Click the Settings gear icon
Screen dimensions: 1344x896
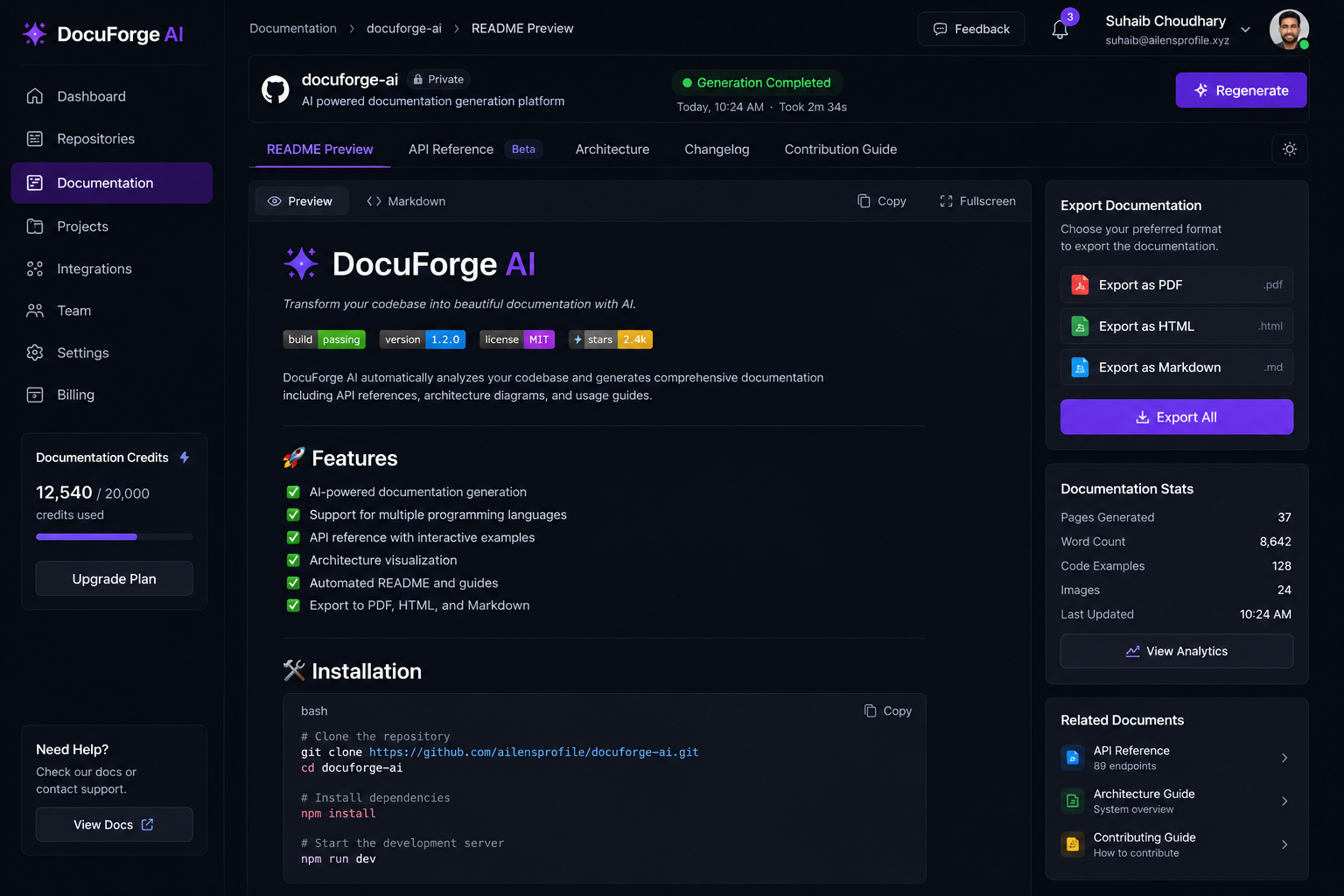click(35, 353)
